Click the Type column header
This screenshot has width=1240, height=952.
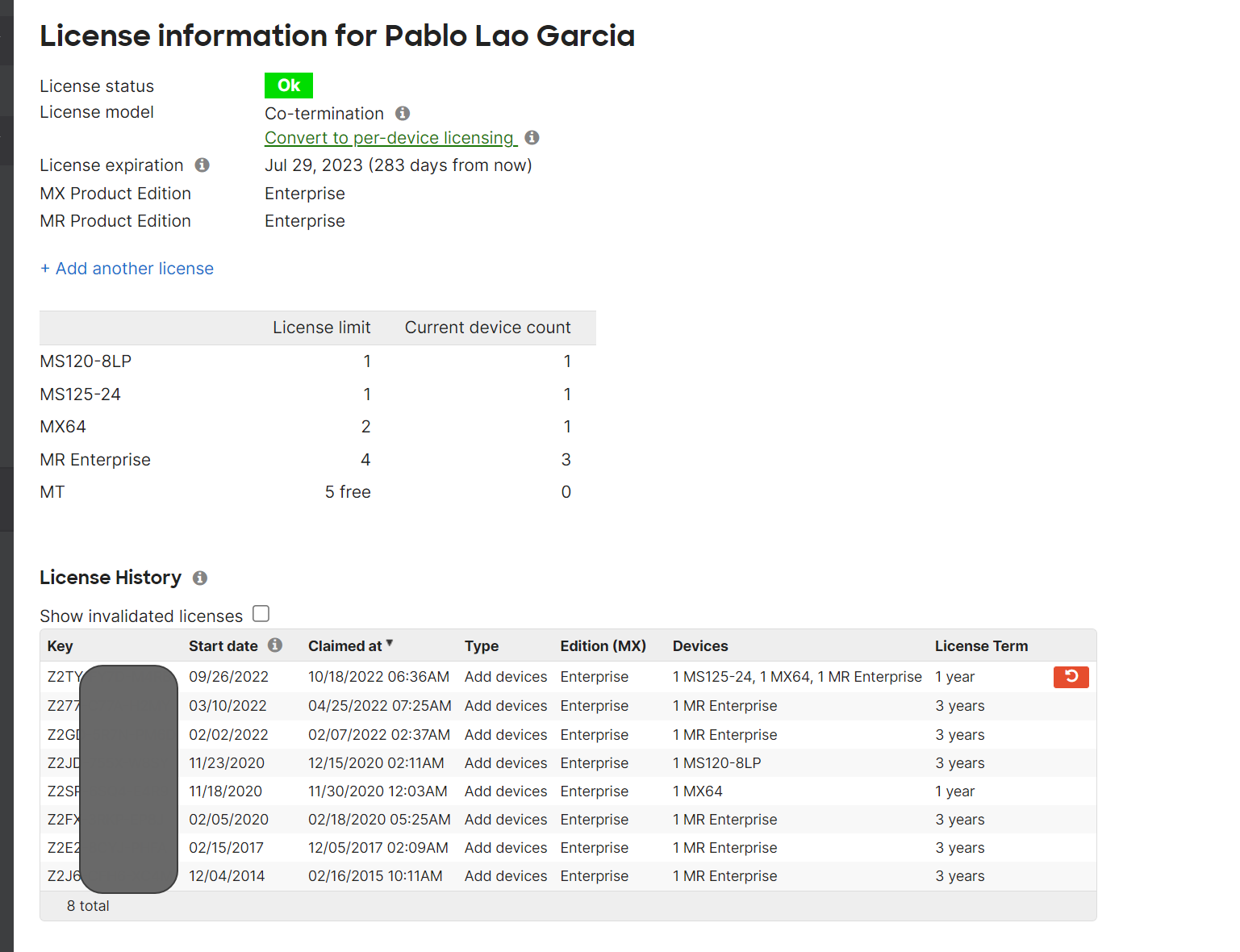pos(482,646)
